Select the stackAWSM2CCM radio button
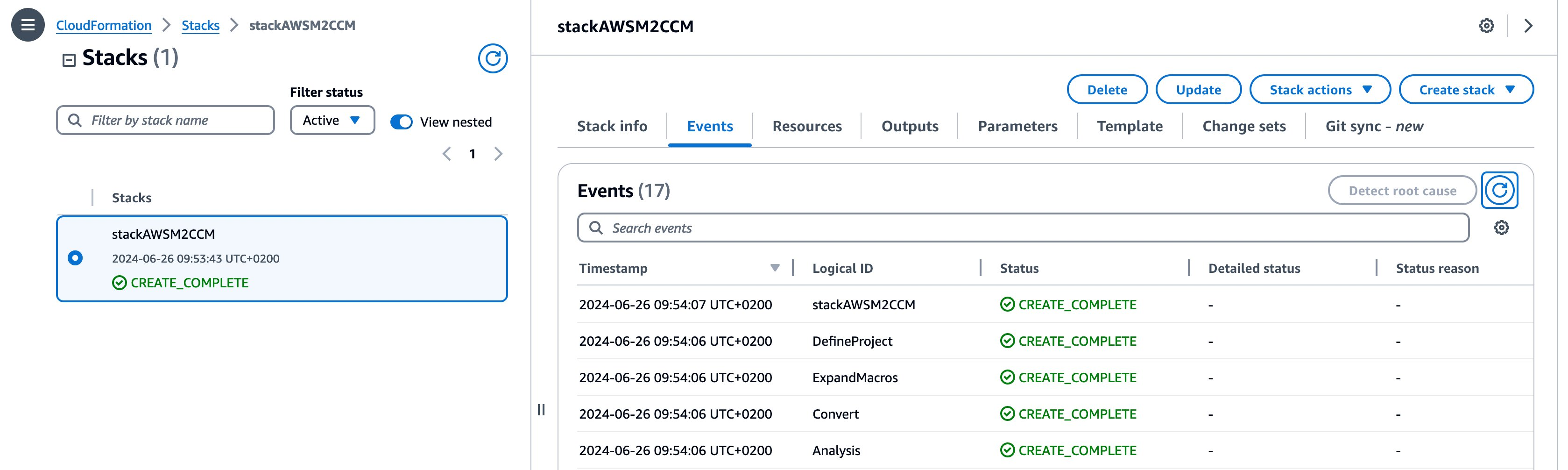Viewport: 1568px width, 470px height. [x=75, y=257]
